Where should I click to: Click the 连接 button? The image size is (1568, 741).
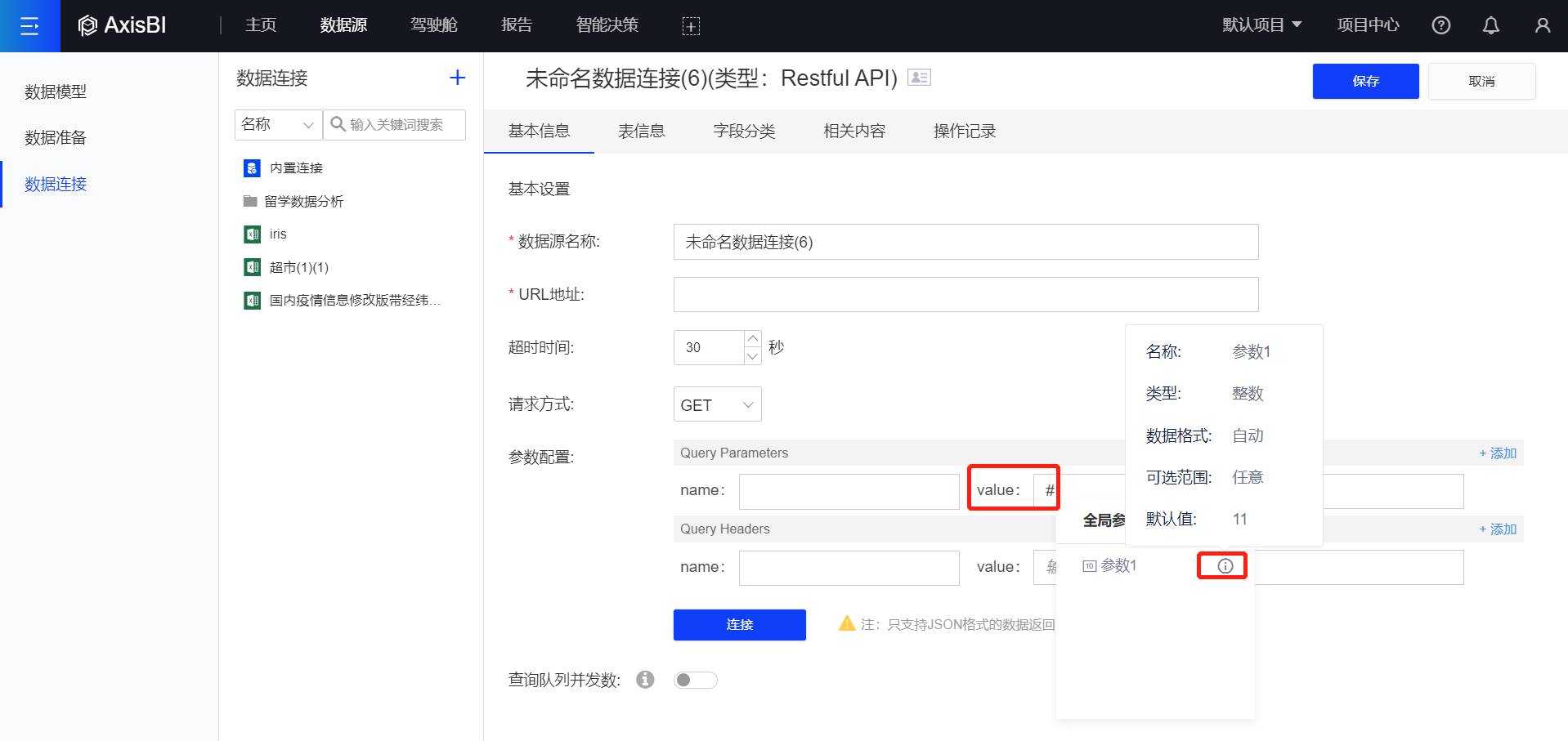click(739, 625)
